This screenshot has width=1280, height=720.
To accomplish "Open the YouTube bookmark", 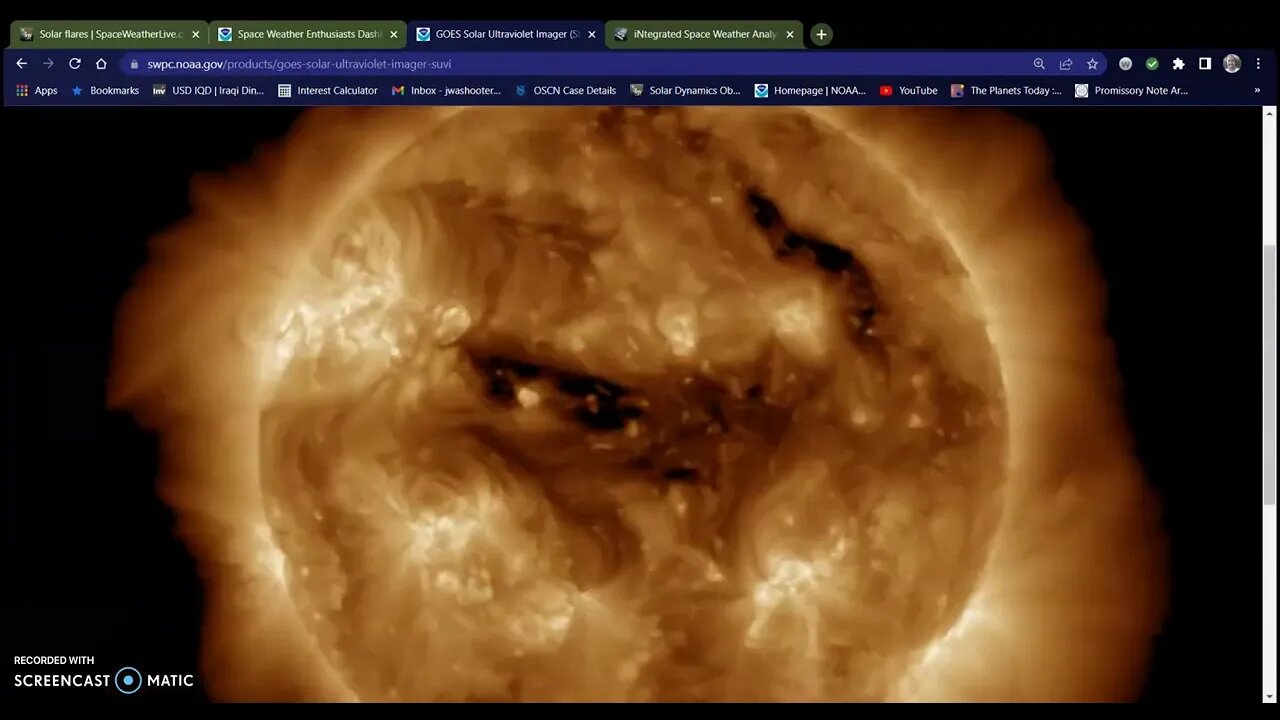I will pyautogui.click(x=908, y=90).
